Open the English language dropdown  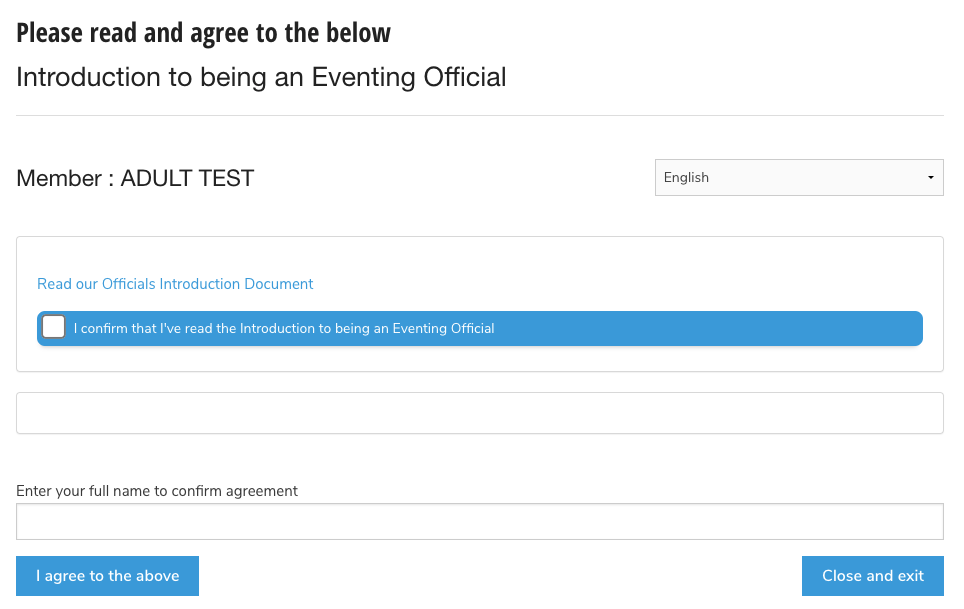coord(798,177)
